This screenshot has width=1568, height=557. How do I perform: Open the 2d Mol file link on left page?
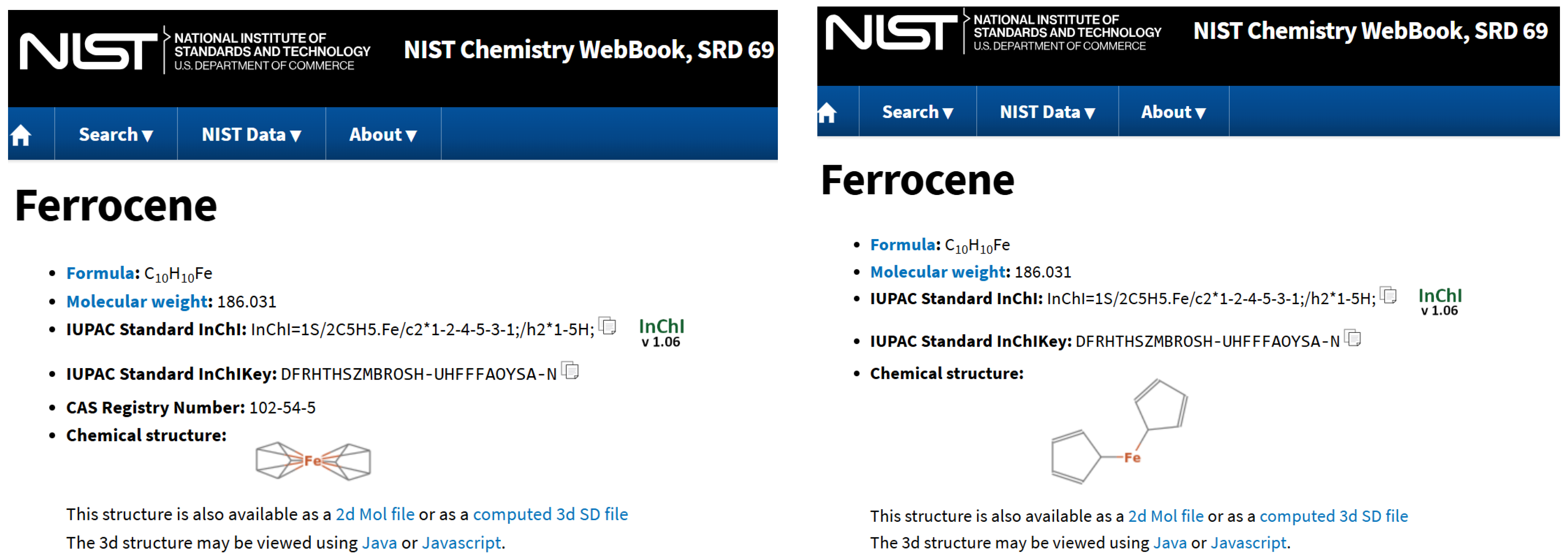click(x=375, y=514)
